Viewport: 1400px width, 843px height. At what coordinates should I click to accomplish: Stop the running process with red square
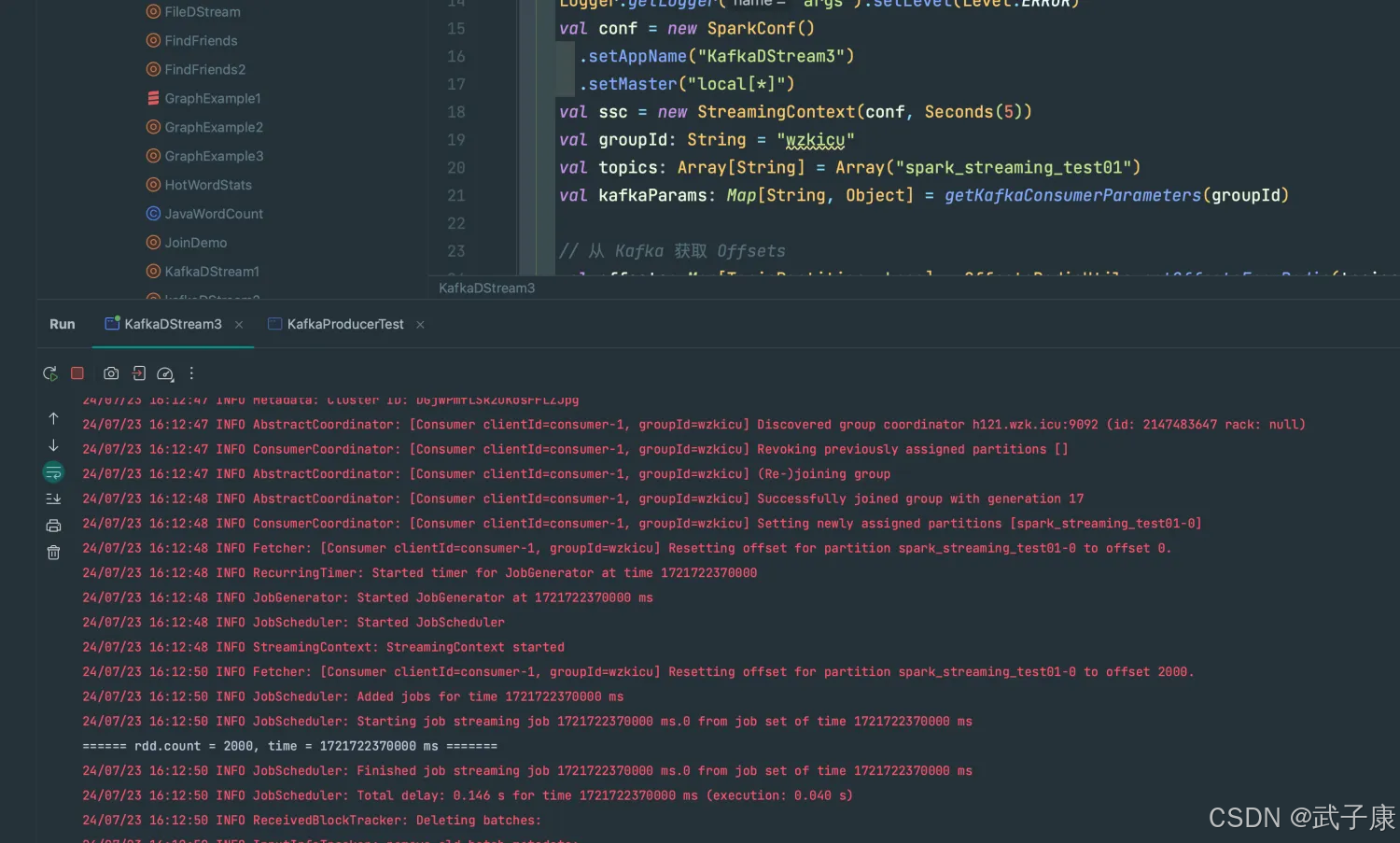[77, 373]
